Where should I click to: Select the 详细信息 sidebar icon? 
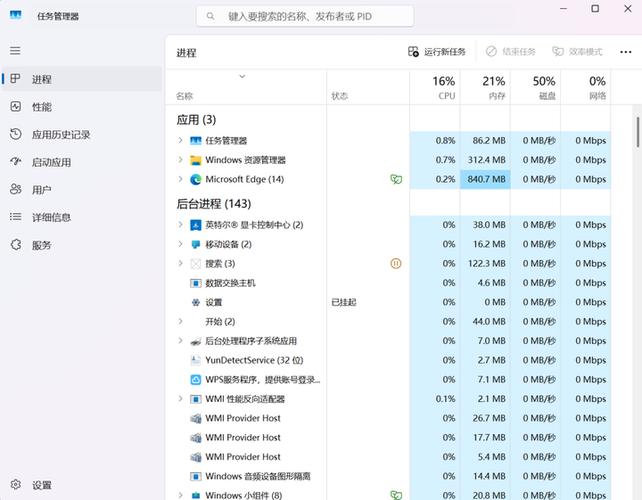pyautogui.click(x=16, y=217)
